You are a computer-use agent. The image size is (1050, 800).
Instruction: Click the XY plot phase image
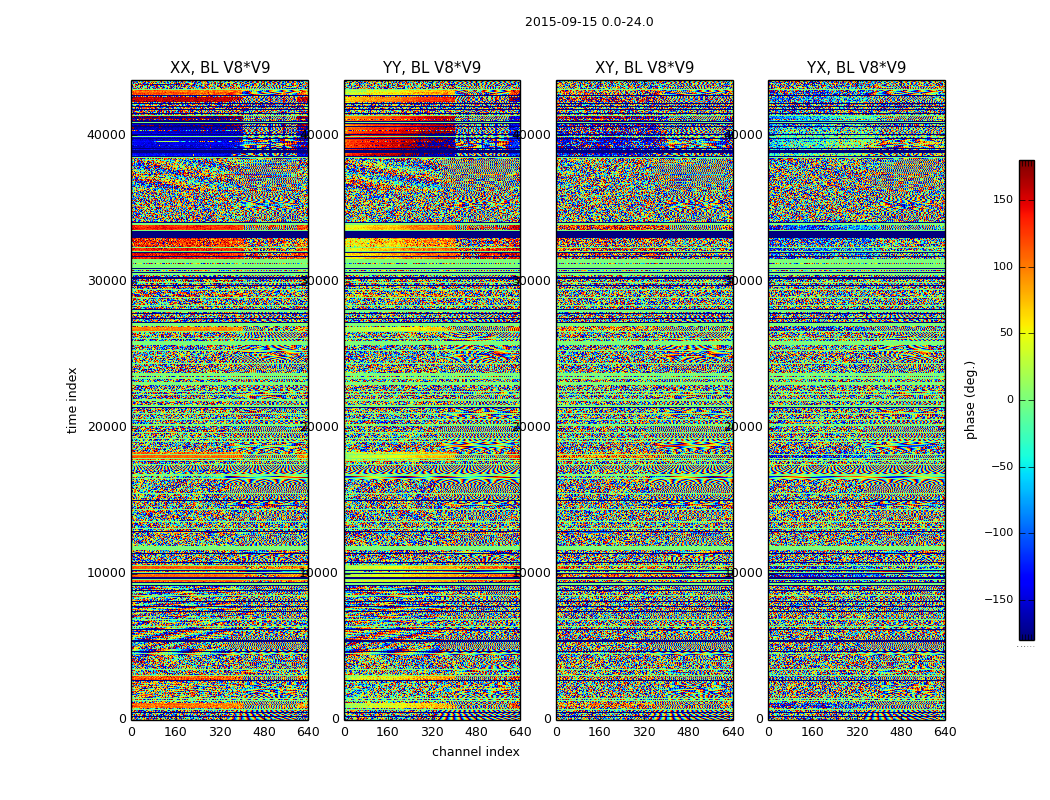(x=645, y=400)
